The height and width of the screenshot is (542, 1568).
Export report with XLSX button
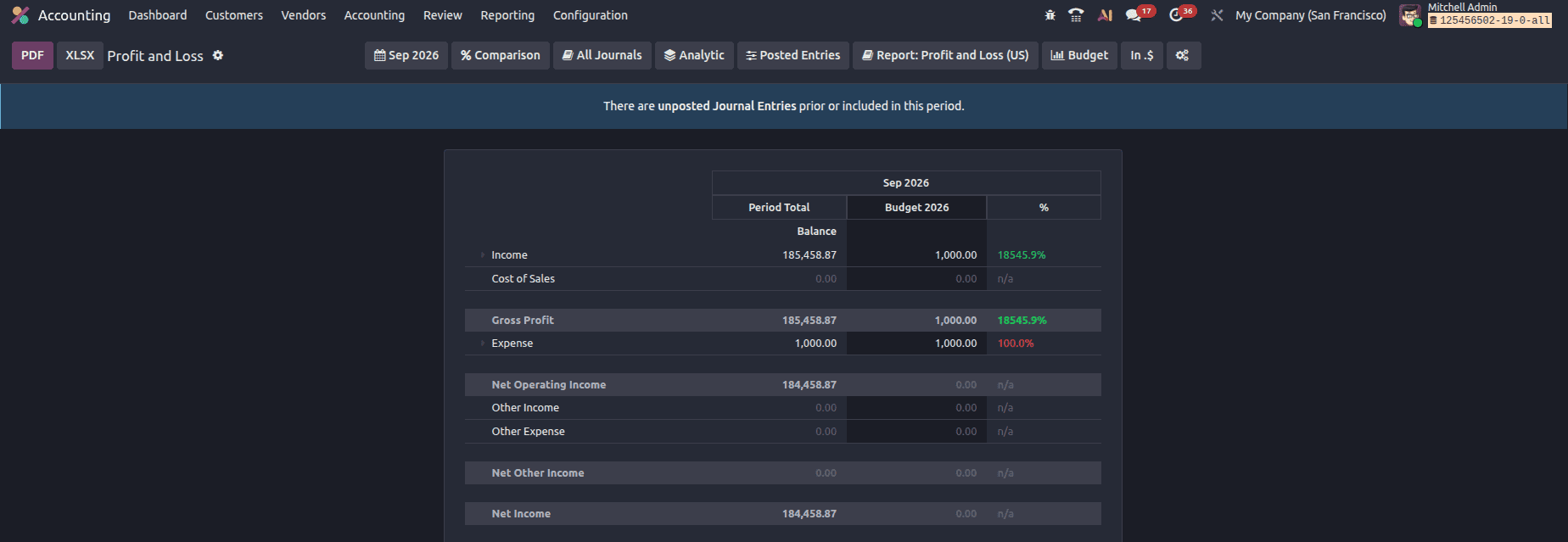point(80,55)
